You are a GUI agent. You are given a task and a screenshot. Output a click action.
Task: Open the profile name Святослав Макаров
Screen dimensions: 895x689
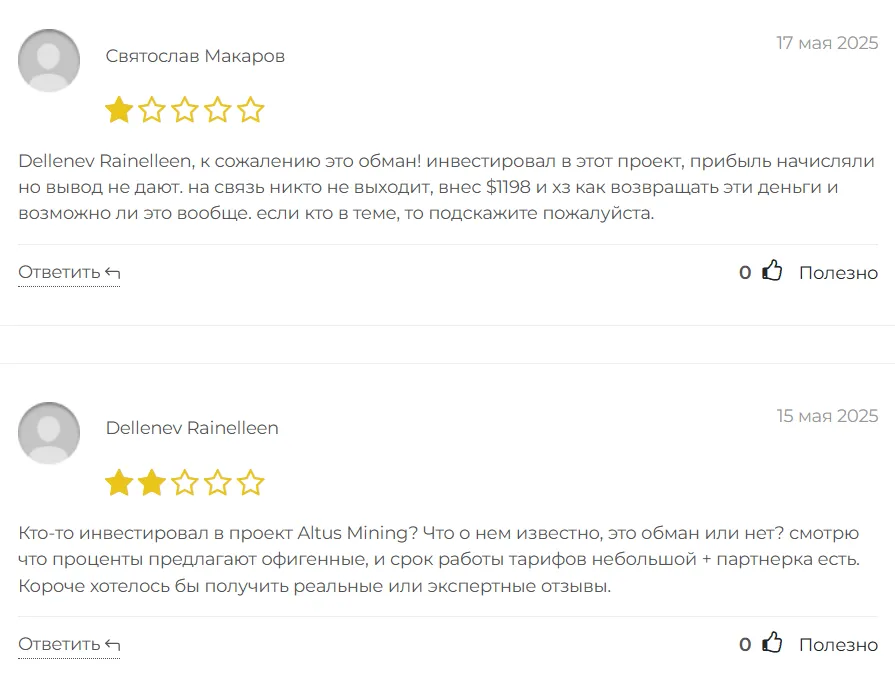195,56
